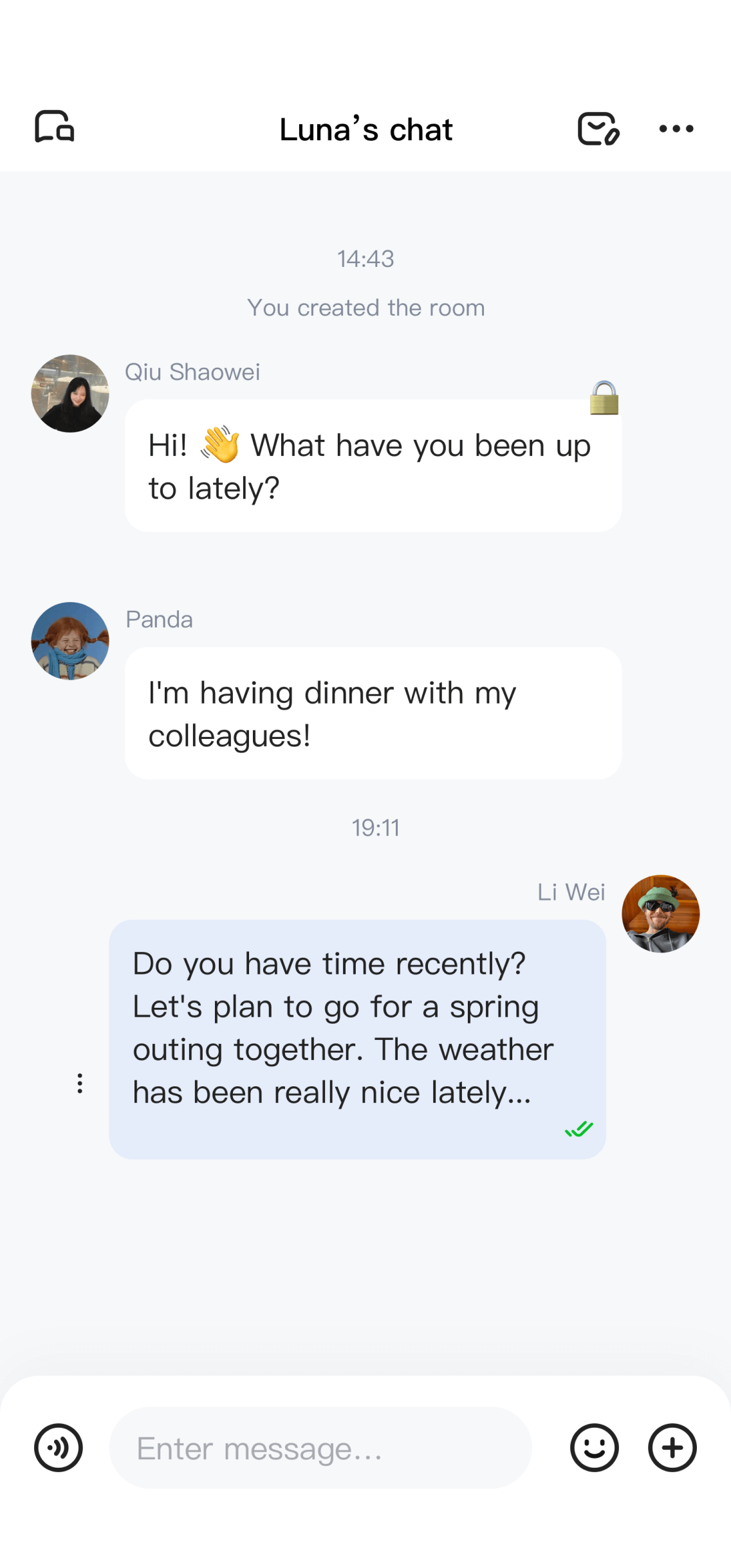Open message options dots beside Li Wei's message
This screenshot has height=1568, width=731.
[80, 1083]
